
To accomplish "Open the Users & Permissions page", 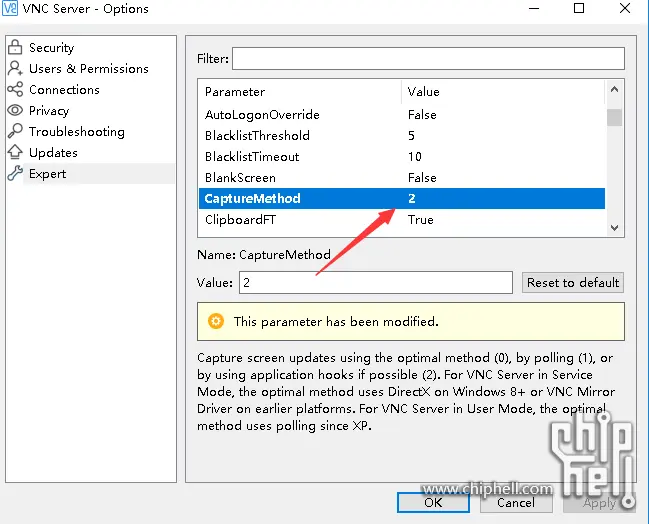I will pos(91,68).
